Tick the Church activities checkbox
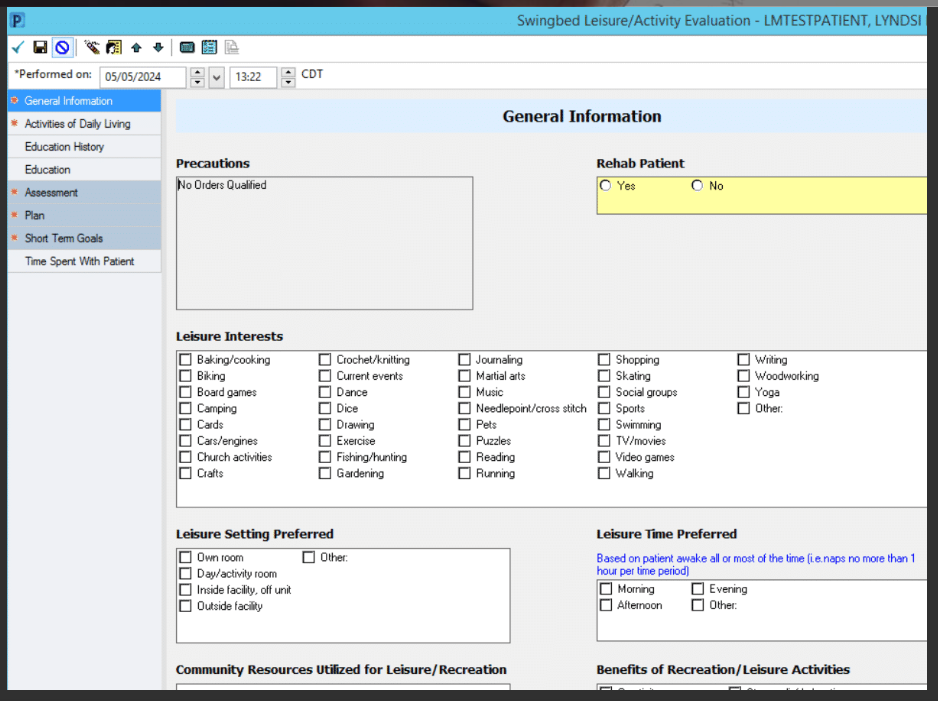 185,457
